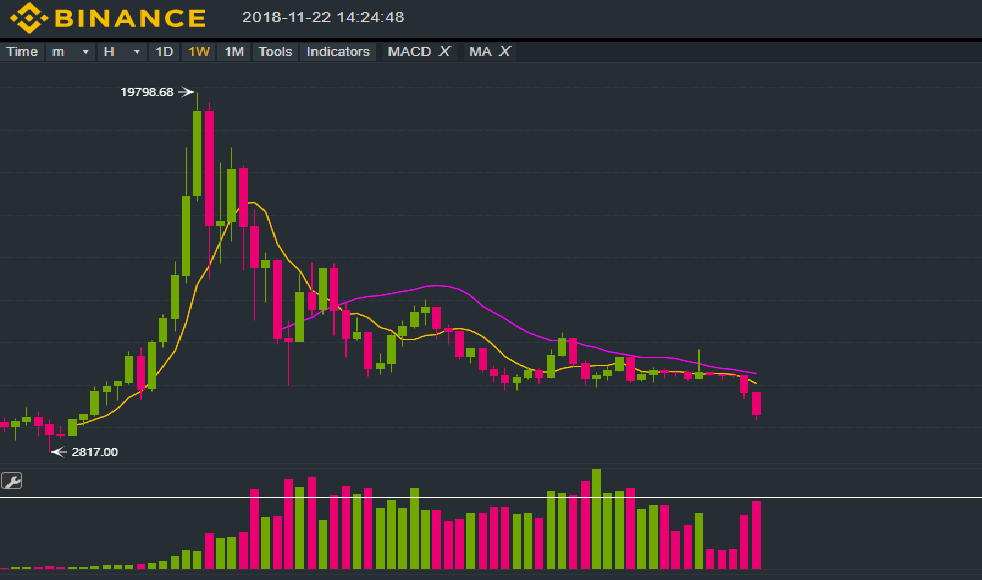This screenshot has width=982, height=580.
Task: Click the white horizontal line in volume panel
Action: click(491, 497)
